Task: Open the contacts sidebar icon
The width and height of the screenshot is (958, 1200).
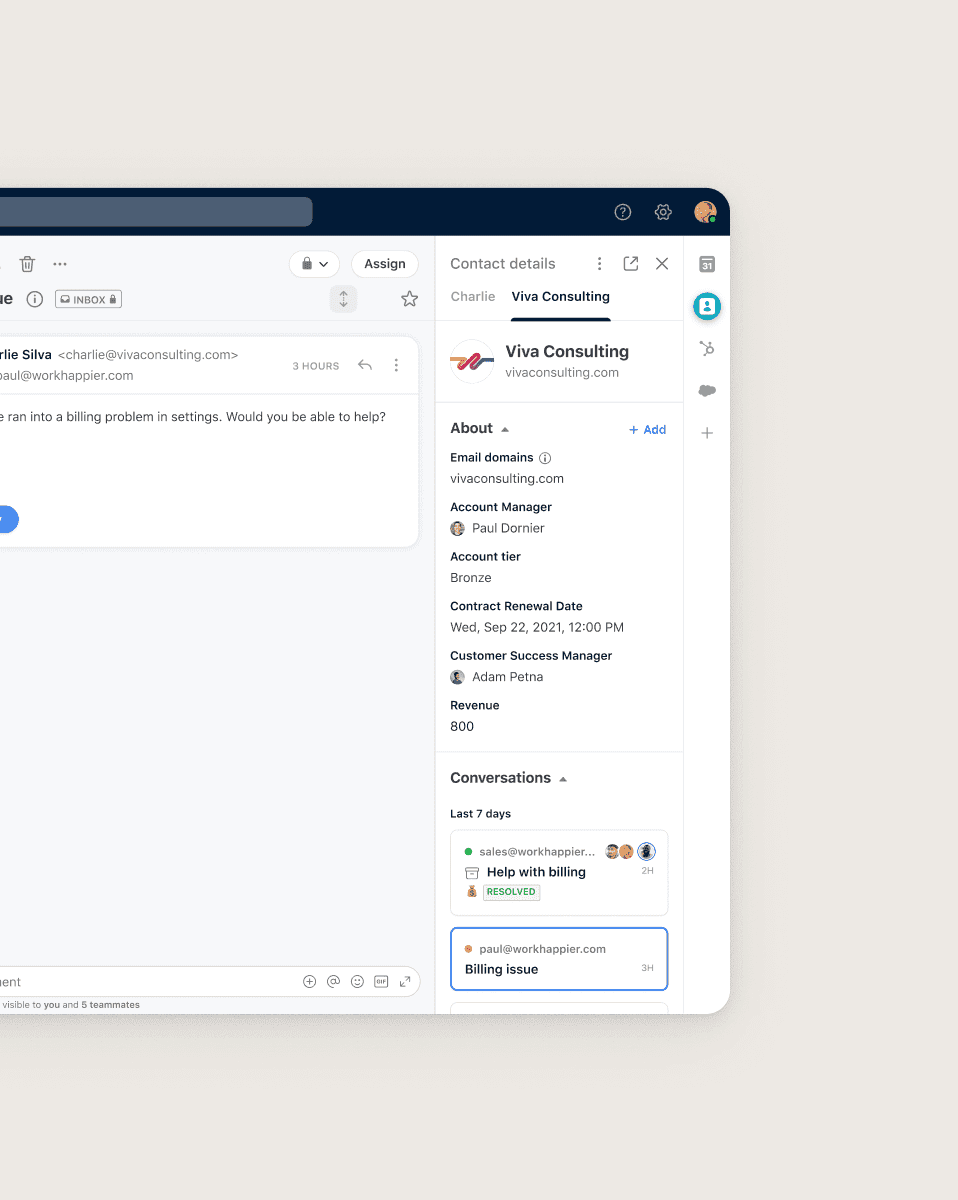Action: point(707,307)
